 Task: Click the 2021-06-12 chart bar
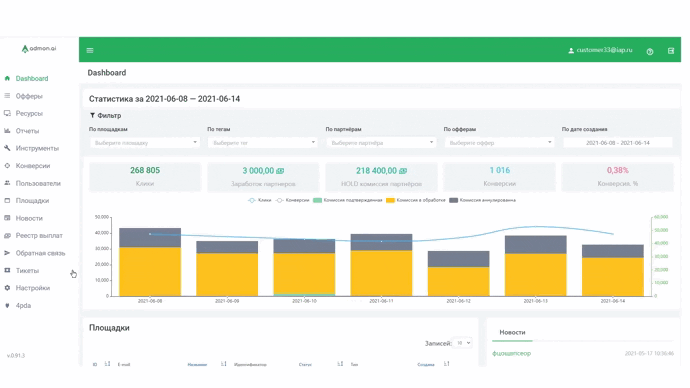[x=459, y=274]
